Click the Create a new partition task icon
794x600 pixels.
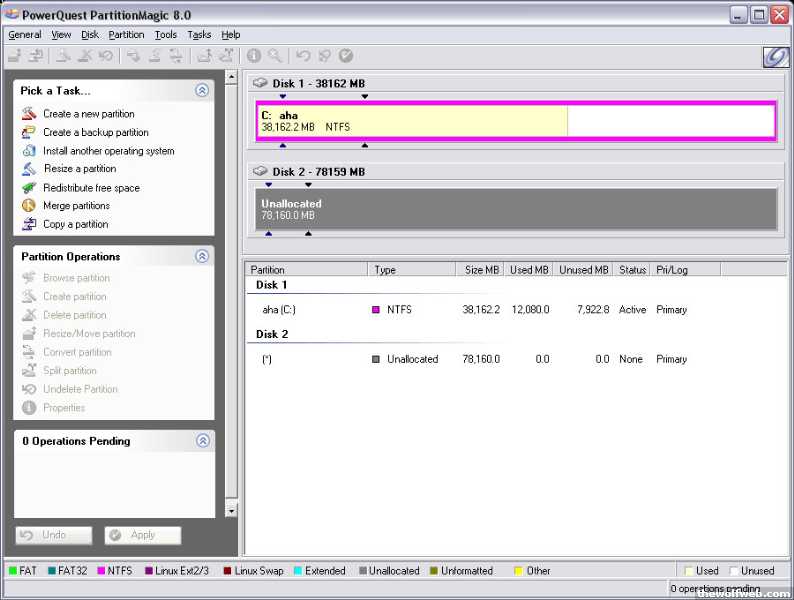29,113
